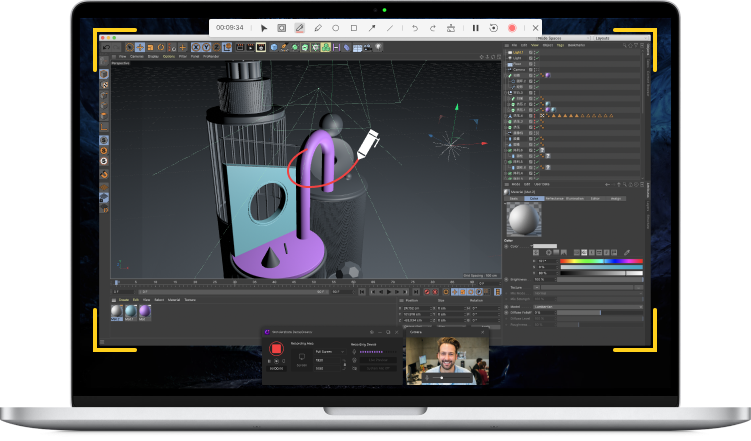Jump to animation start

[362, 292]
